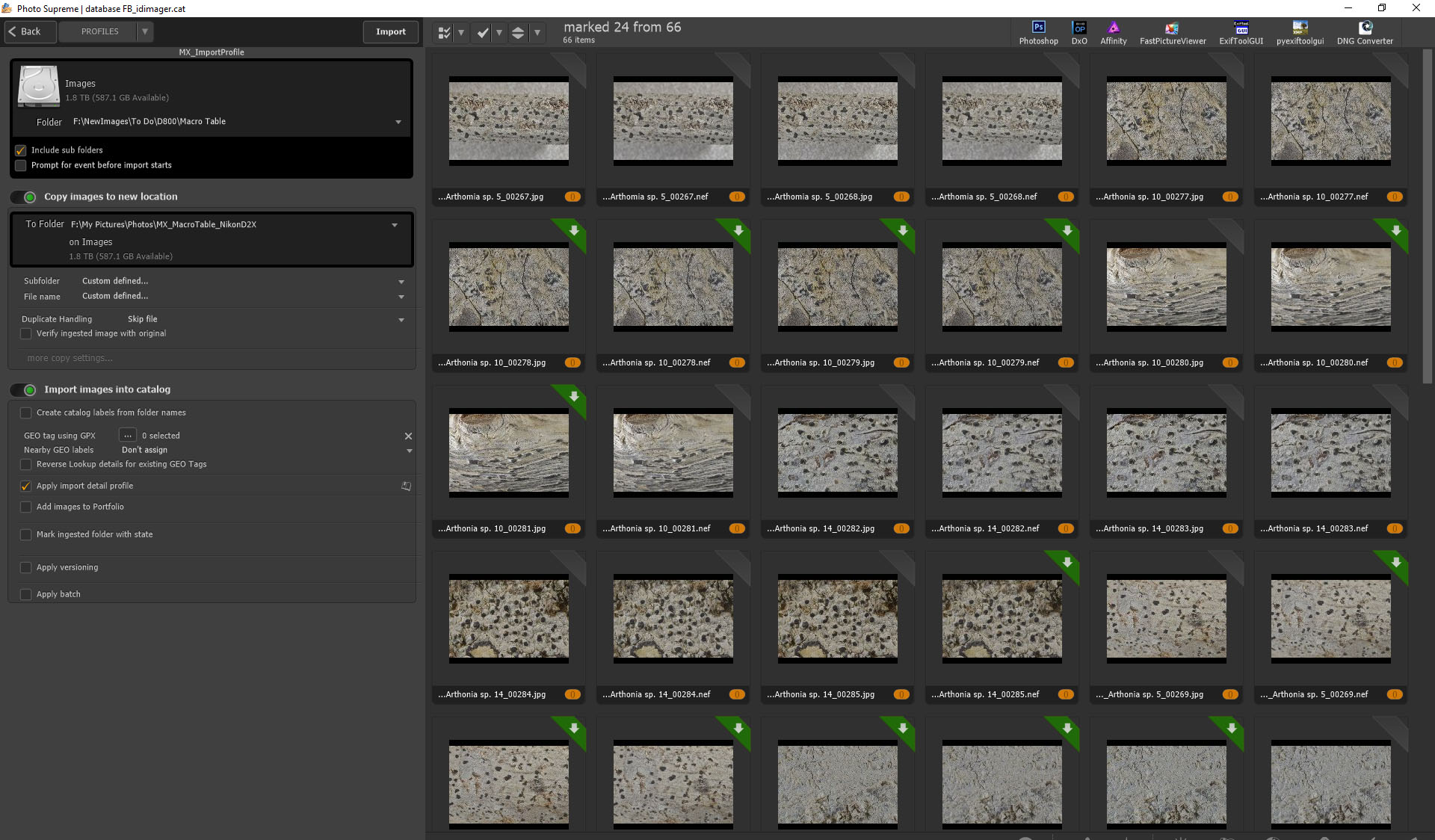Click the sort order arrows icon
The width and height of the screenshot is (1435, 840).
[x=517, y=32]
